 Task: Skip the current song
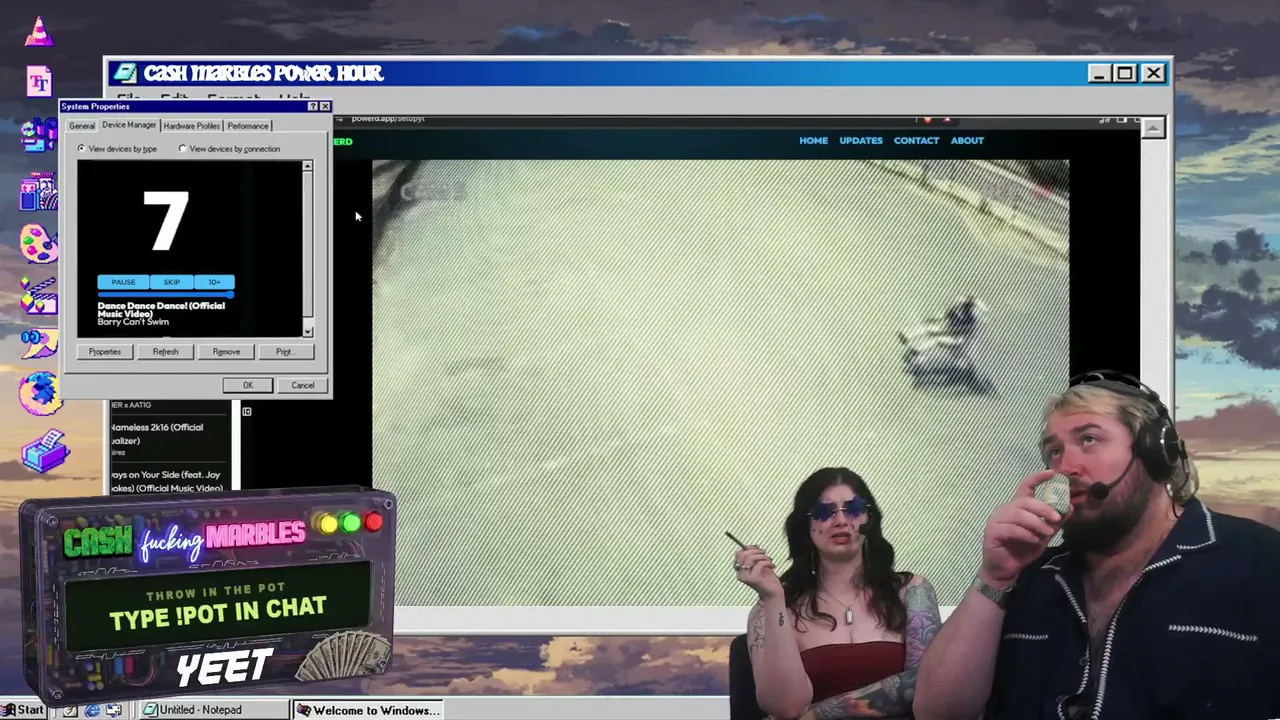[x=172, y=282]
